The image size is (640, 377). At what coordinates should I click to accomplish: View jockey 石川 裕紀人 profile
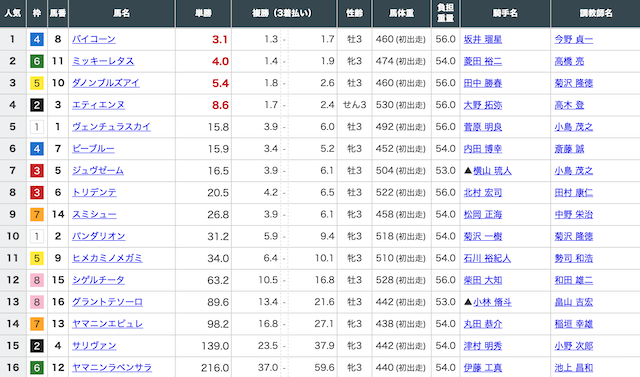pos(487,259)
